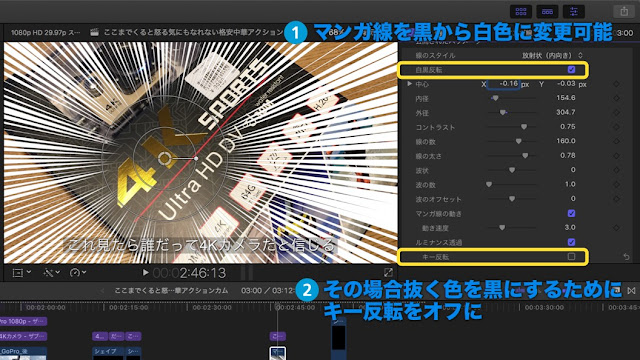
Task: Click the コントラスト slider handle
Action: (x=524, y=127)
